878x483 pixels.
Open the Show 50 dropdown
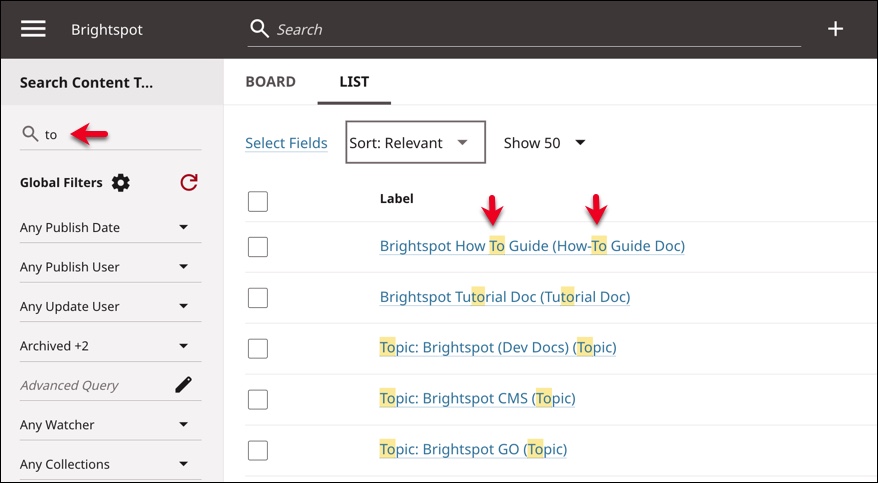tap(544, 143)
